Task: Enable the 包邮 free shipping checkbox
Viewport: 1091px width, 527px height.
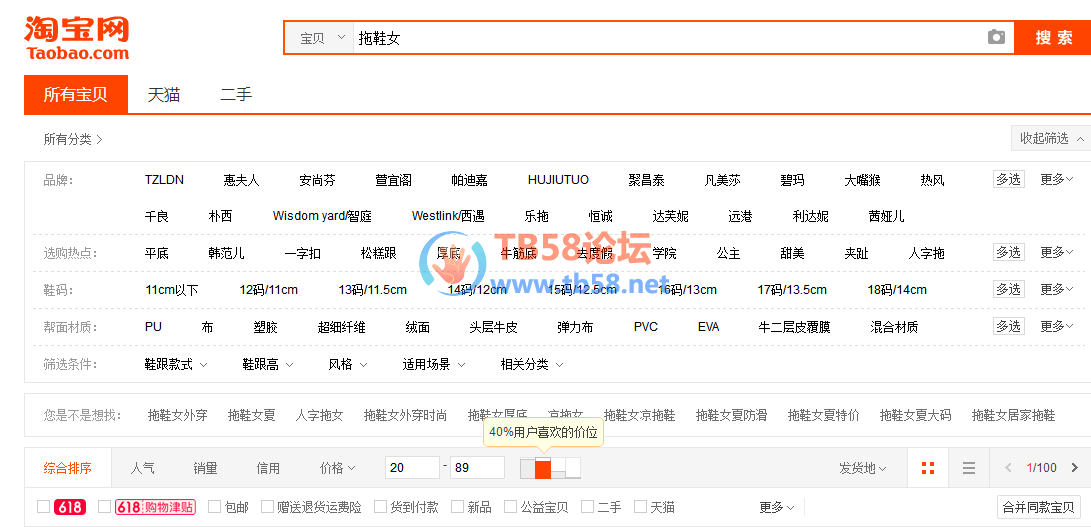Action: 214,507
